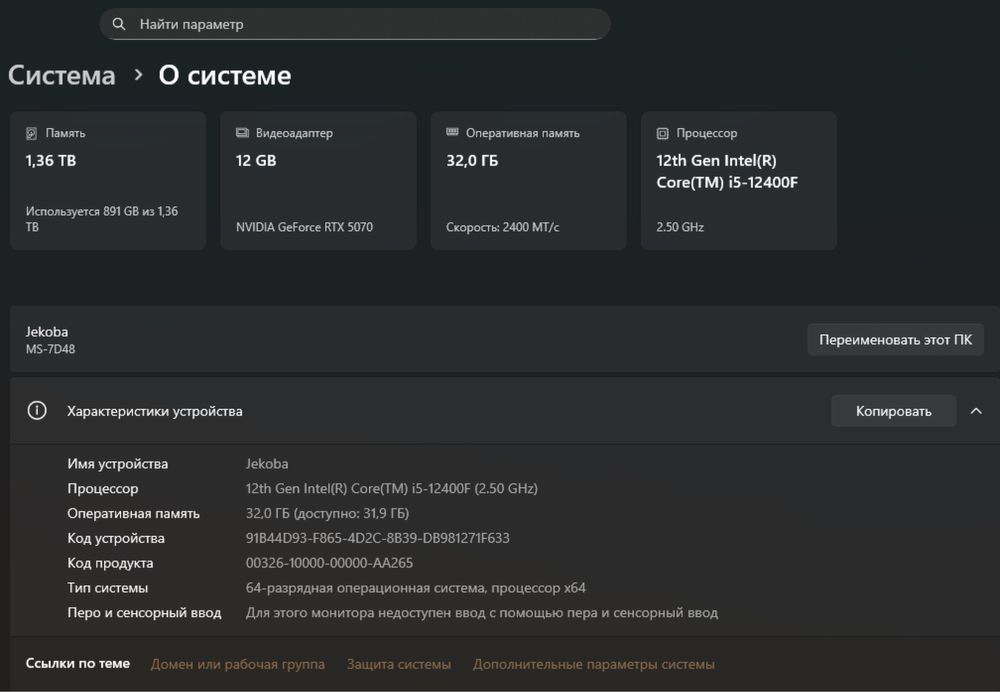The height and width of the screenshot is (692, 1000).
Task: Open Домен или рабочая группа link
Action: pyautogui.click(x=237, y=665)
